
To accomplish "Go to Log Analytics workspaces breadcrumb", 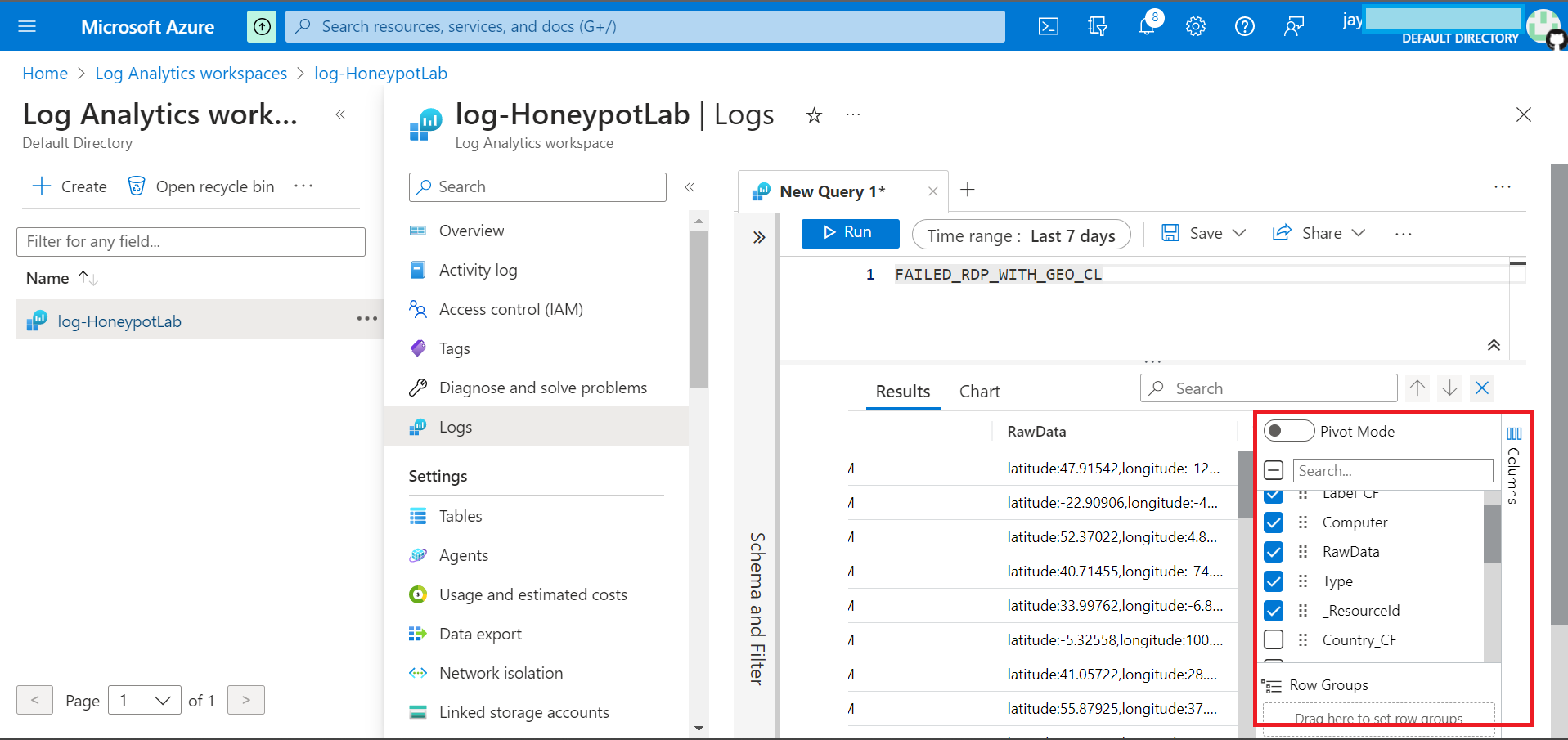I will 191,74.
